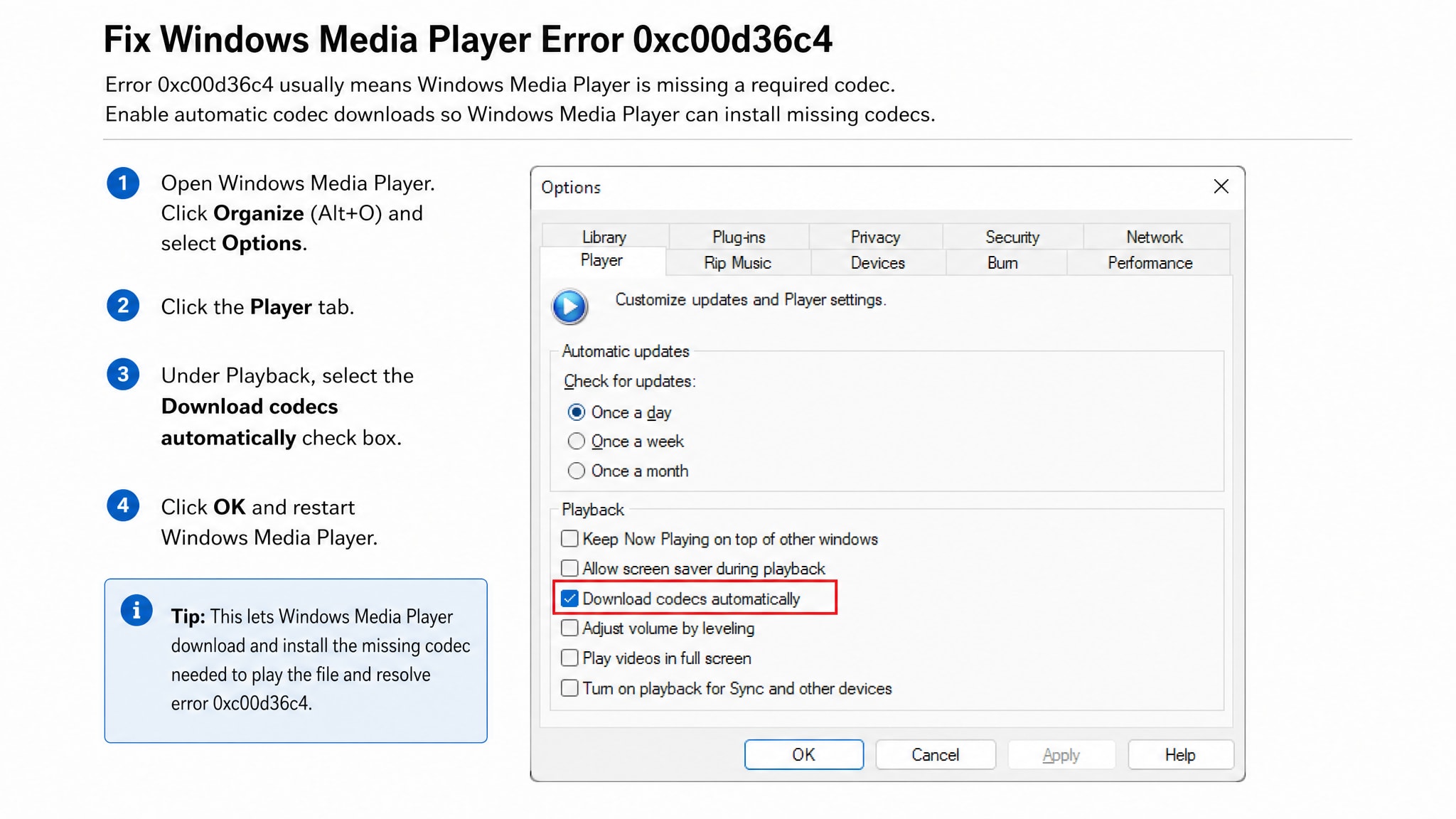This screenshot has height=819, width=1456.
Task: Click the 'Check for updates:' label
Action: (x=630, y=382)
